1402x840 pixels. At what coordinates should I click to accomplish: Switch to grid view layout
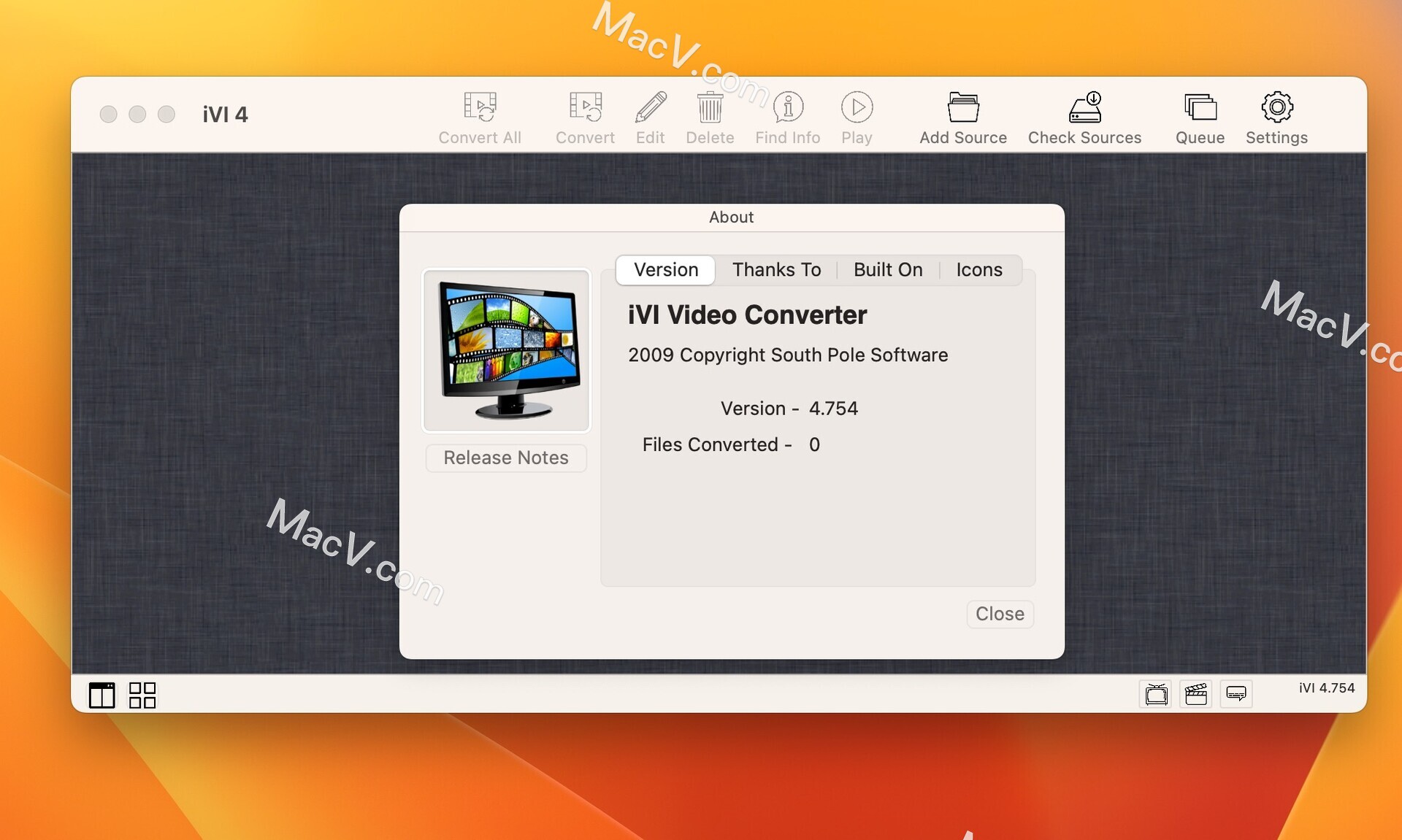pyautogui.click(x=142, y=695)
